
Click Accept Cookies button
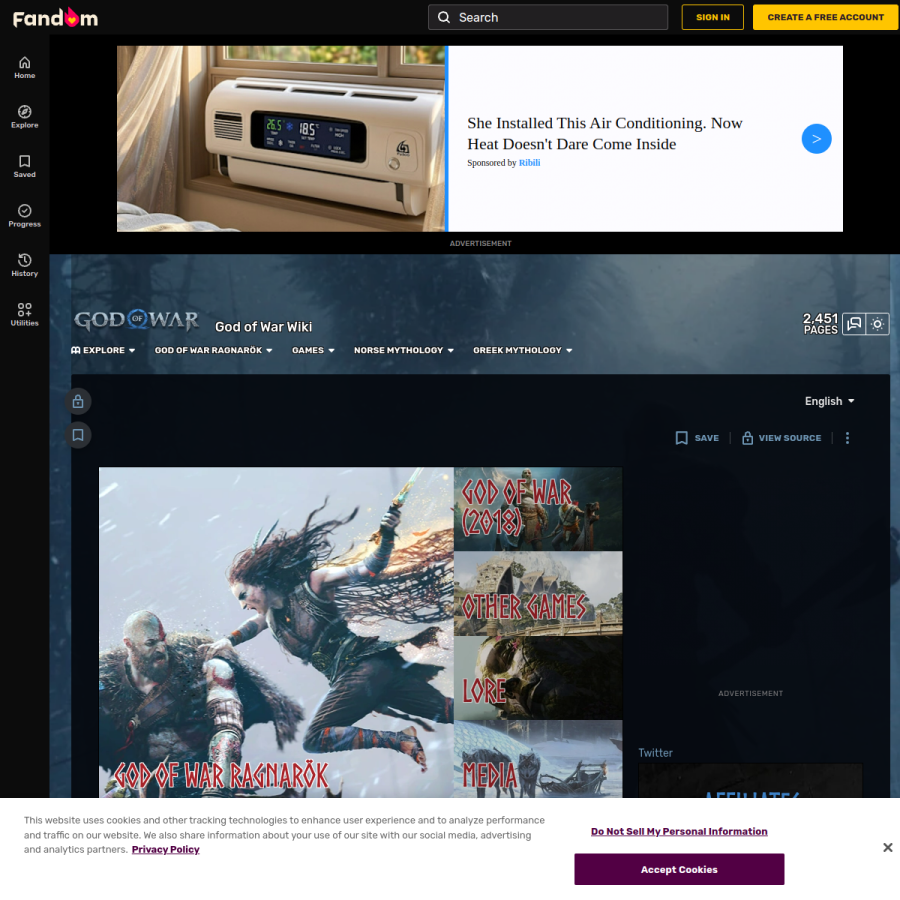679,869
